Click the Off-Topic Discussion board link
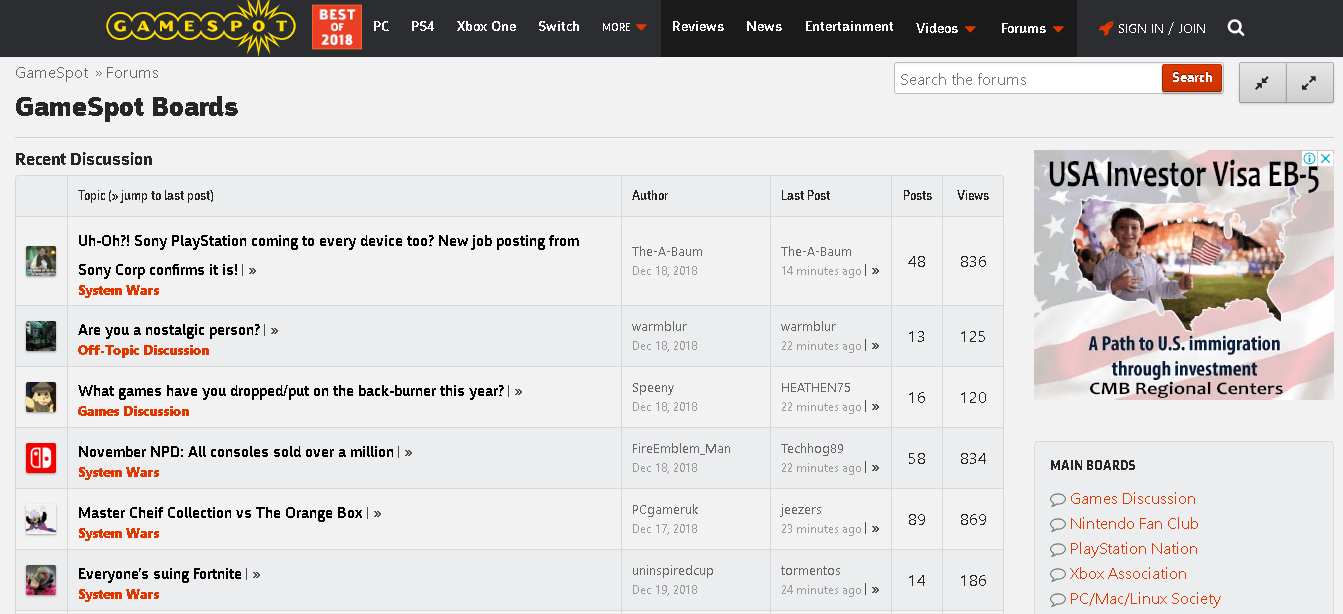Image resolution: width=1343 pixels, height=614 pixels. tap(144, 351)
